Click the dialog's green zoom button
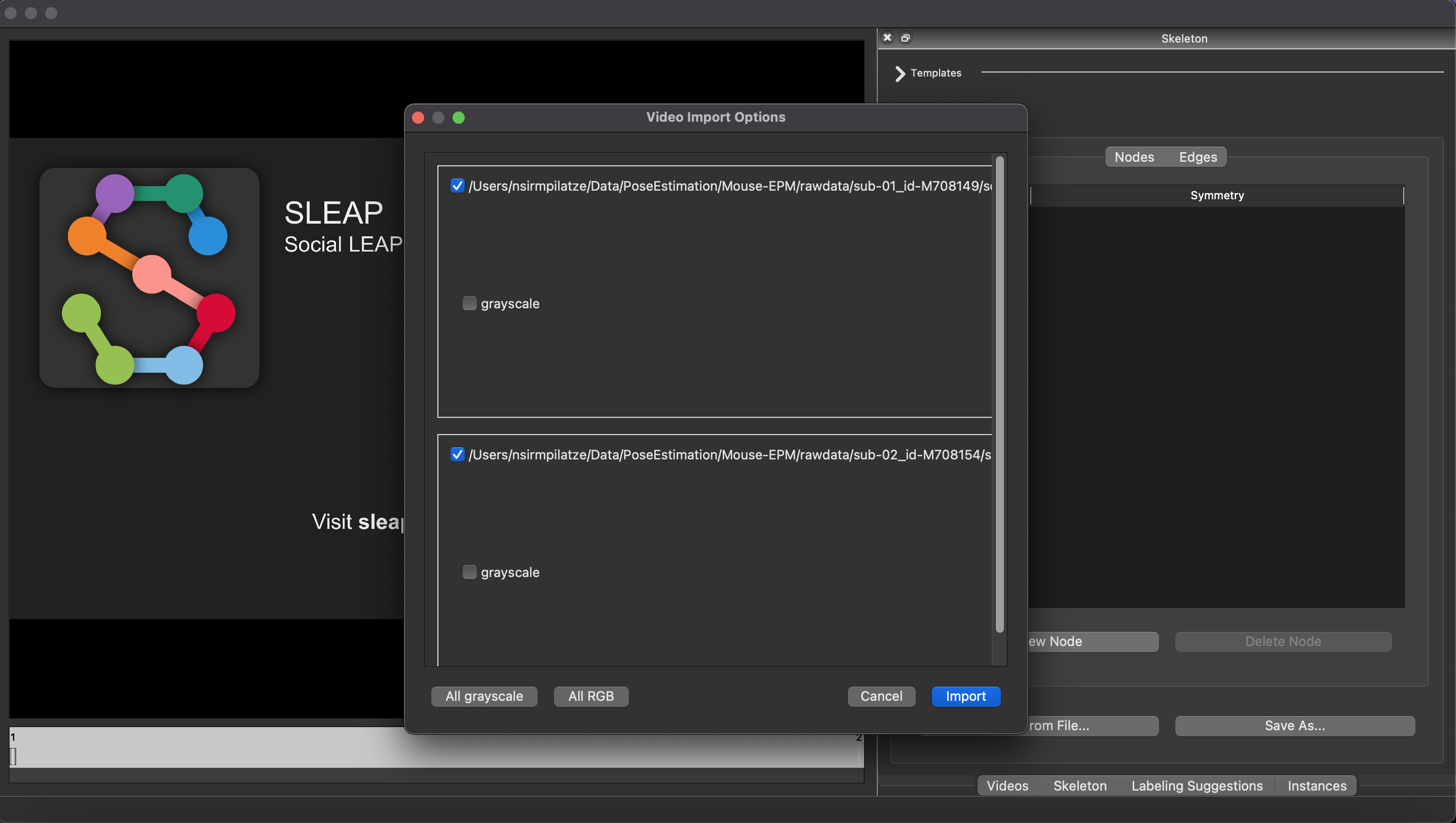The height and width of the screenshot is (823, 1456). pos(459,118)
